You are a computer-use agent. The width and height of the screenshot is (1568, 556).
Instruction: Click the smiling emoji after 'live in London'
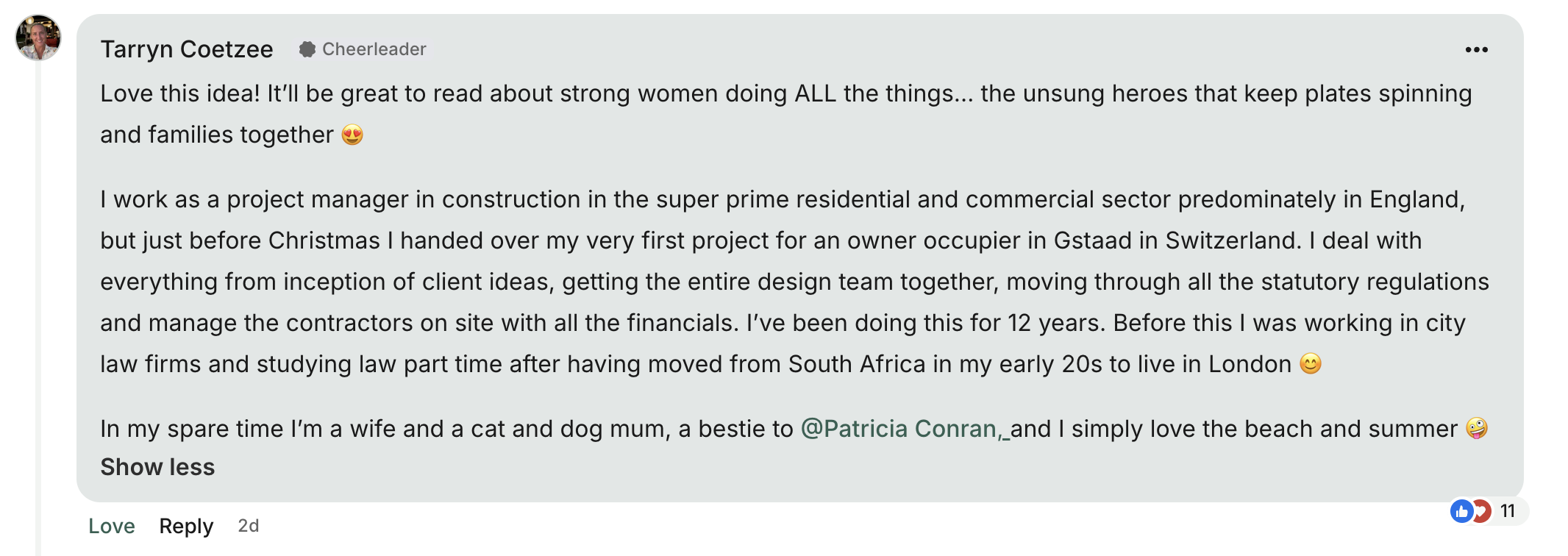tap(1310, 364)
